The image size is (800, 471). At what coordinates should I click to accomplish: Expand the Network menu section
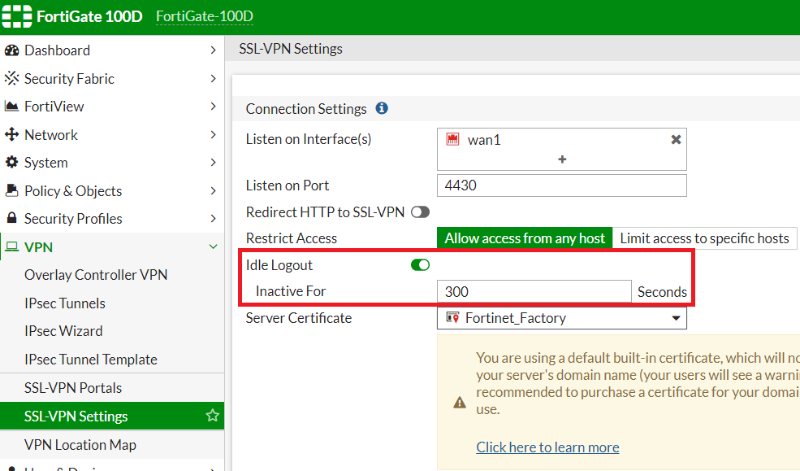[212, 134]
